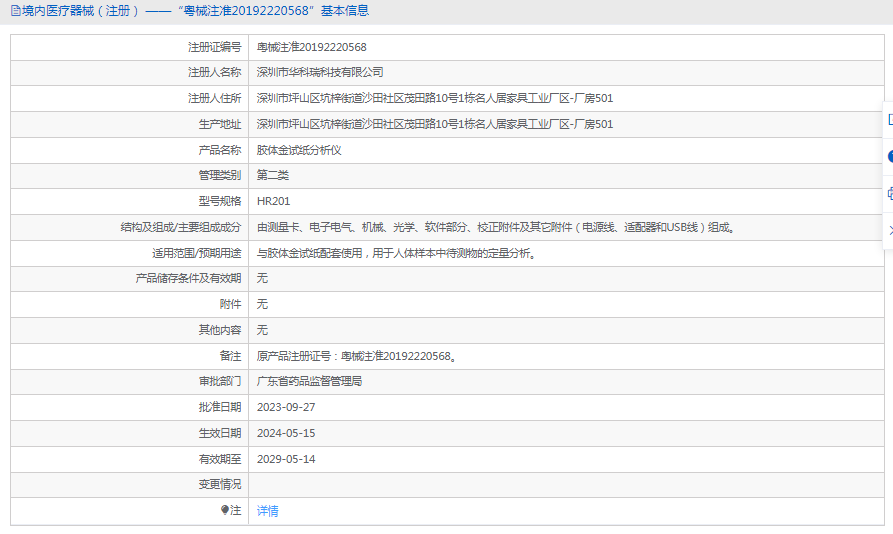Click the 产品储存条件及有效期 label
Viewport: 893px width, 534px height.
tap(188, 278)
